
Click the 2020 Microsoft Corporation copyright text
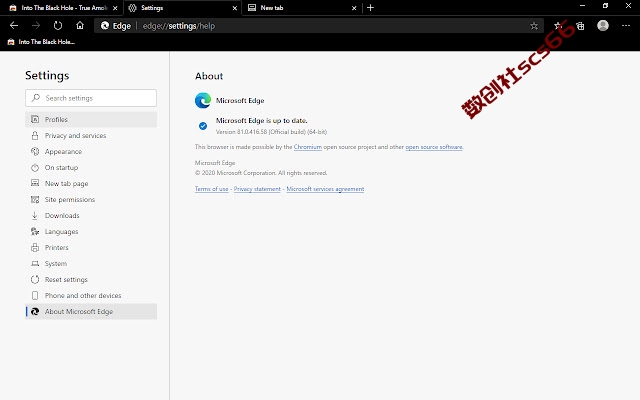click(261, 173)
